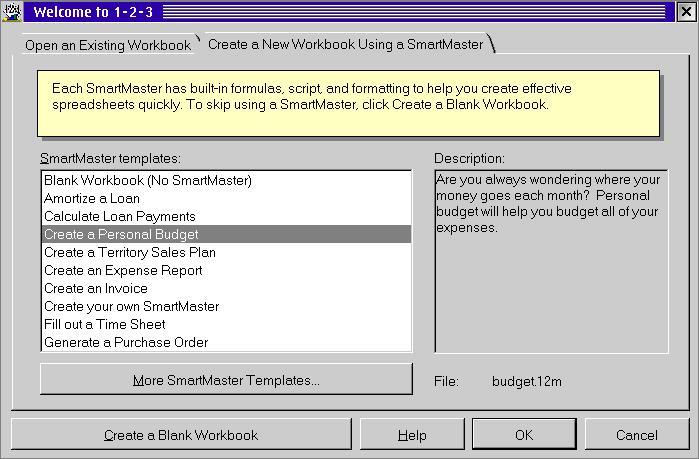Choose Create a Territory Sales Plan
This screenshot has width=699, height=459.
[x=226, y=252]
